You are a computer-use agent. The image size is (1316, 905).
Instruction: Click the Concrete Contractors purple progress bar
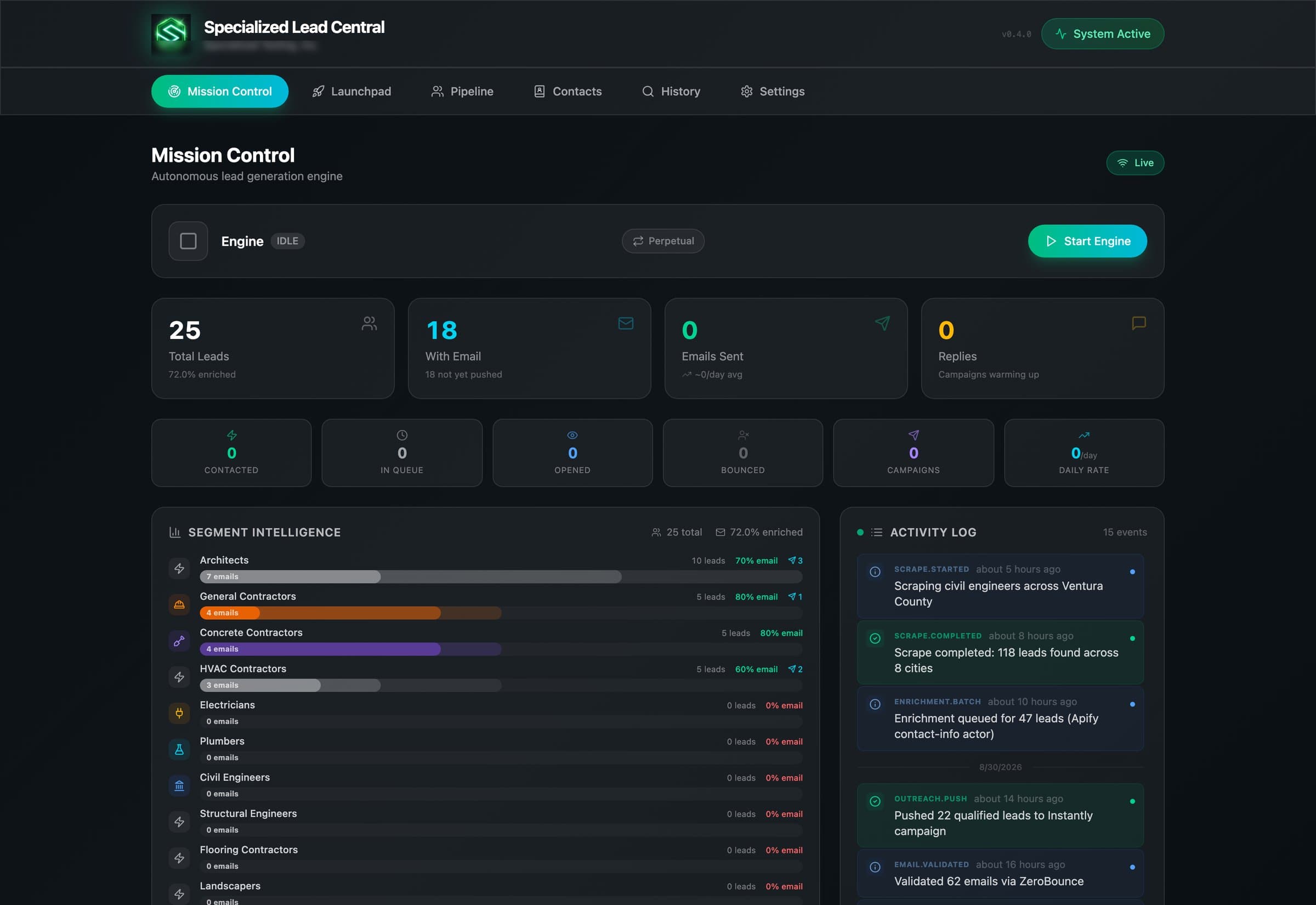(x=501, y=649)
